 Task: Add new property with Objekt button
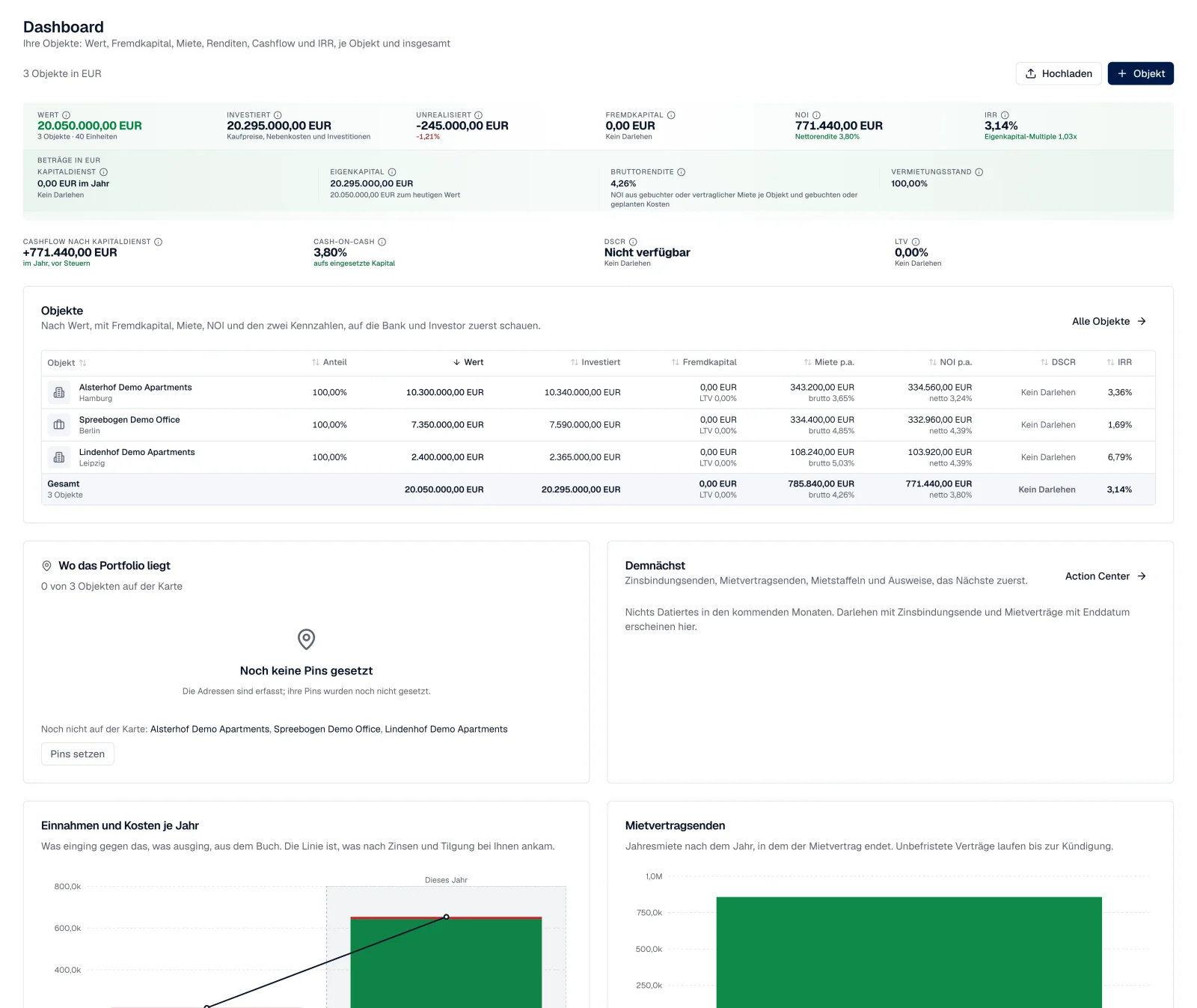1140,73
